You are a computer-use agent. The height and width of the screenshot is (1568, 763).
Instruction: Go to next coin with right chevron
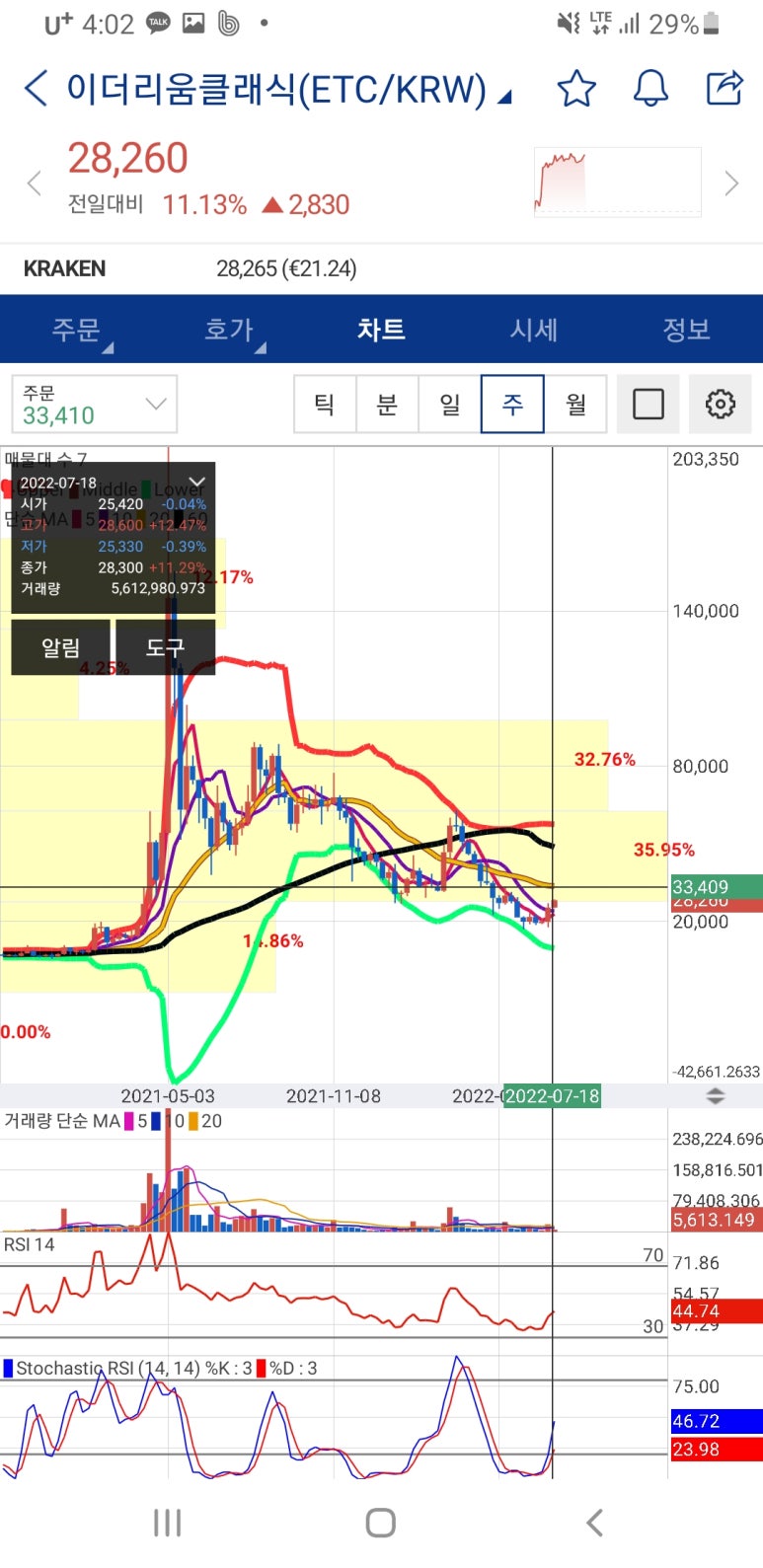(731, 184)
